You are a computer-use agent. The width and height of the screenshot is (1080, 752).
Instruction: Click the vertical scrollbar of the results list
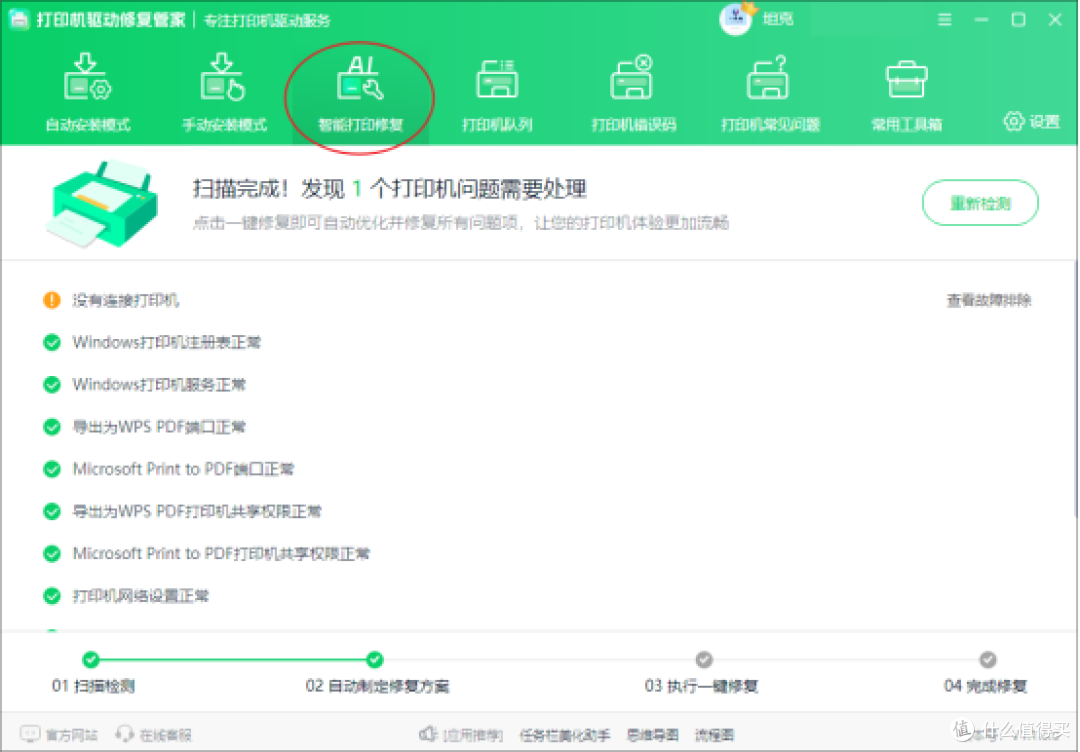click(x=1076, y=388)
